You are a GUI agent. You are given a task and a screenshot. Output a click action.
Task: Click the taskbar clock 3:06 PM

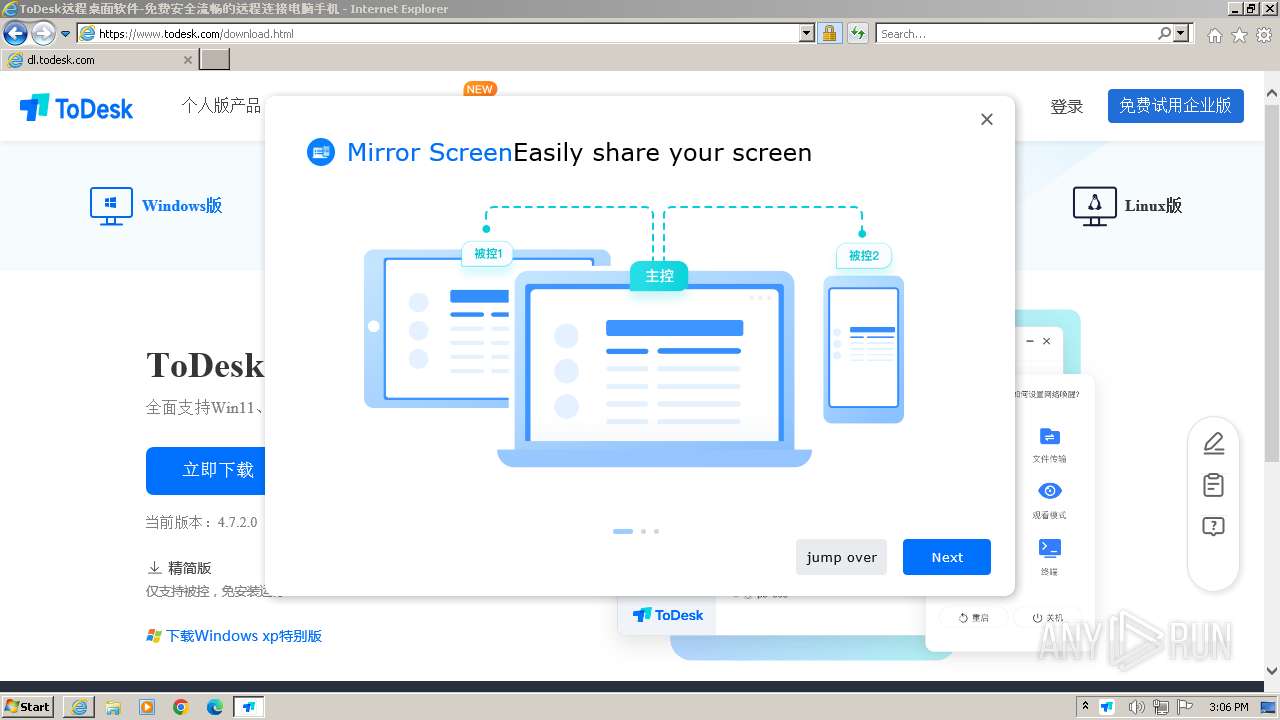[1229, 707]
